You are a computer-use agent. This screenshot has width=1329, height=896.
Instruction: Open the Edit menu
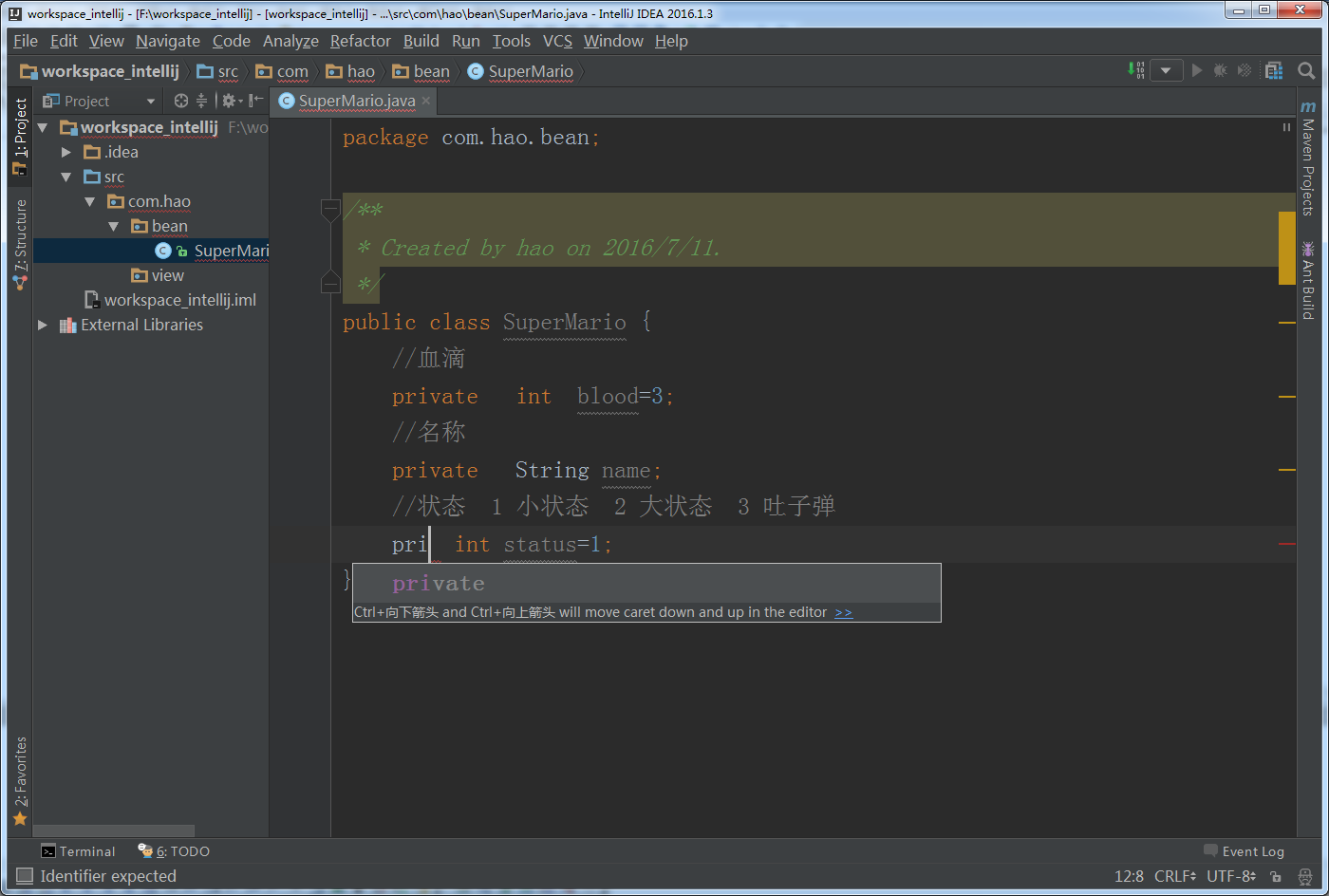tap(64, 41)
